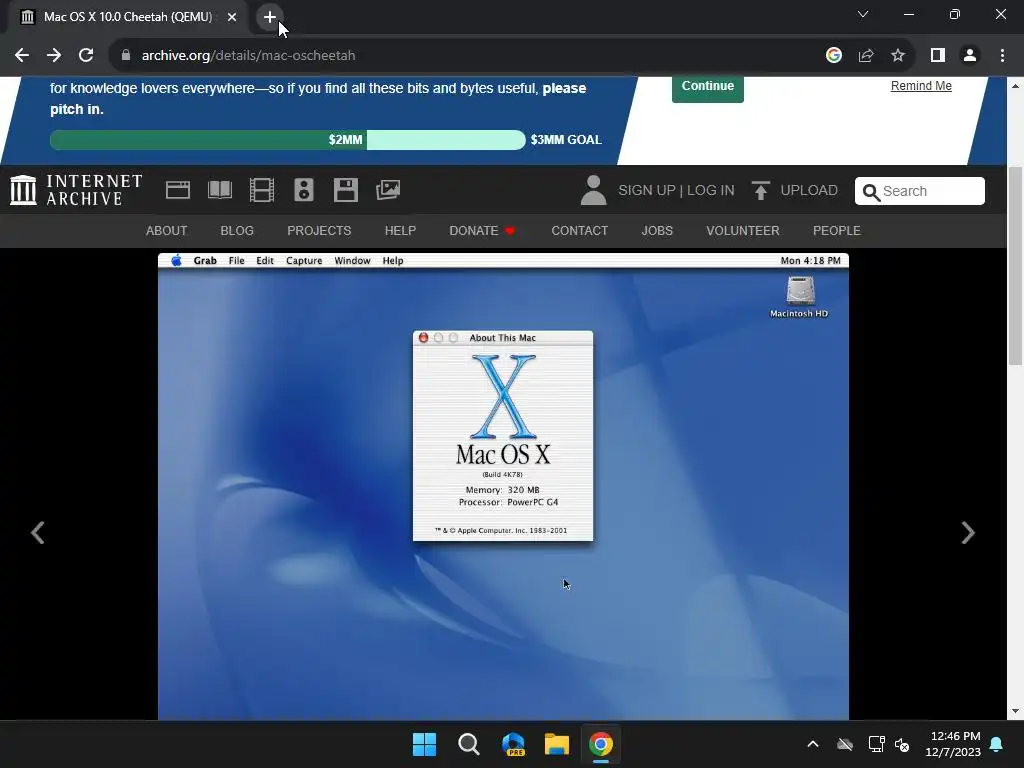The width and height of the screenshot is (1024, 768).
Task: Open the ABOUT navigation item
Action: (x=167, y=231)
